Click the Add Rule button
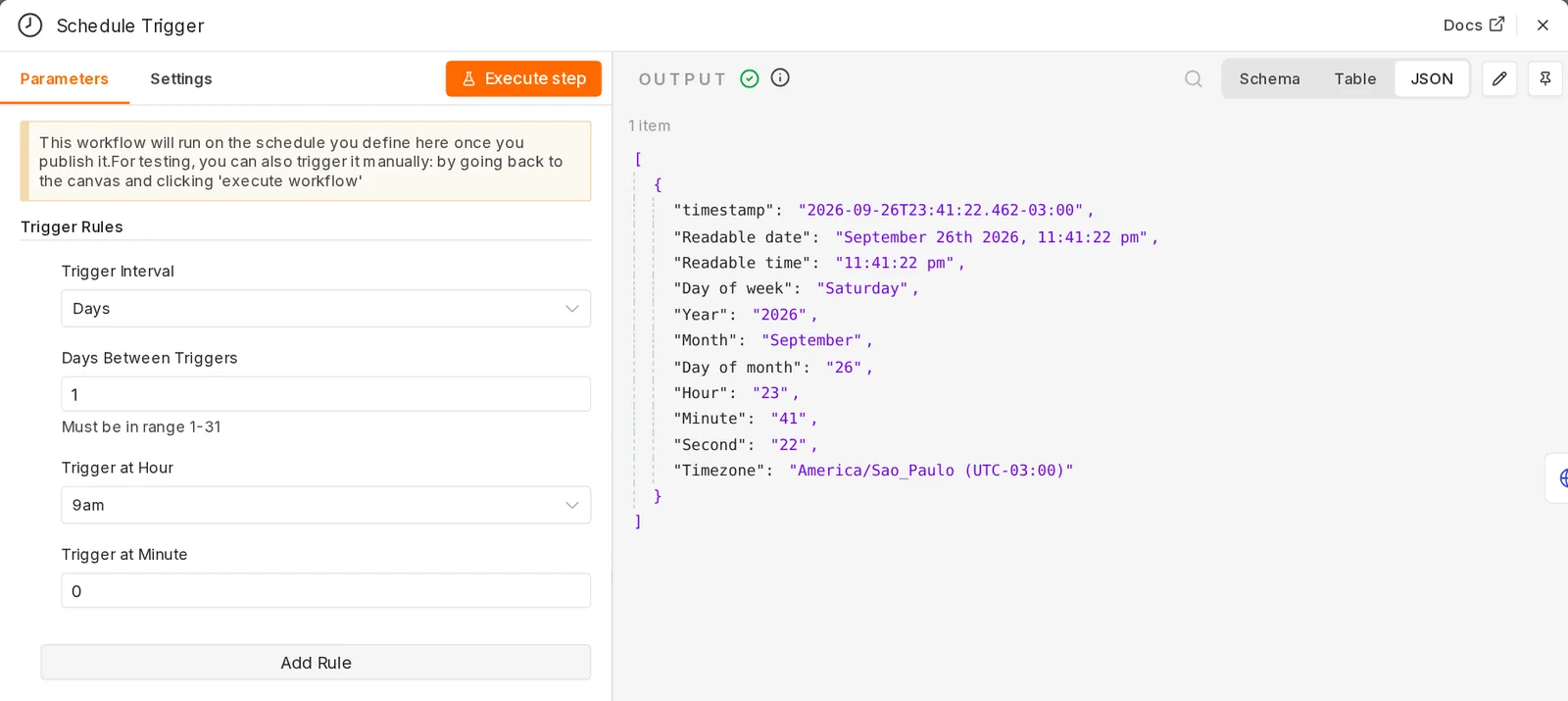The width and height of the screenshot is (1568, 701). click(316, 663)
